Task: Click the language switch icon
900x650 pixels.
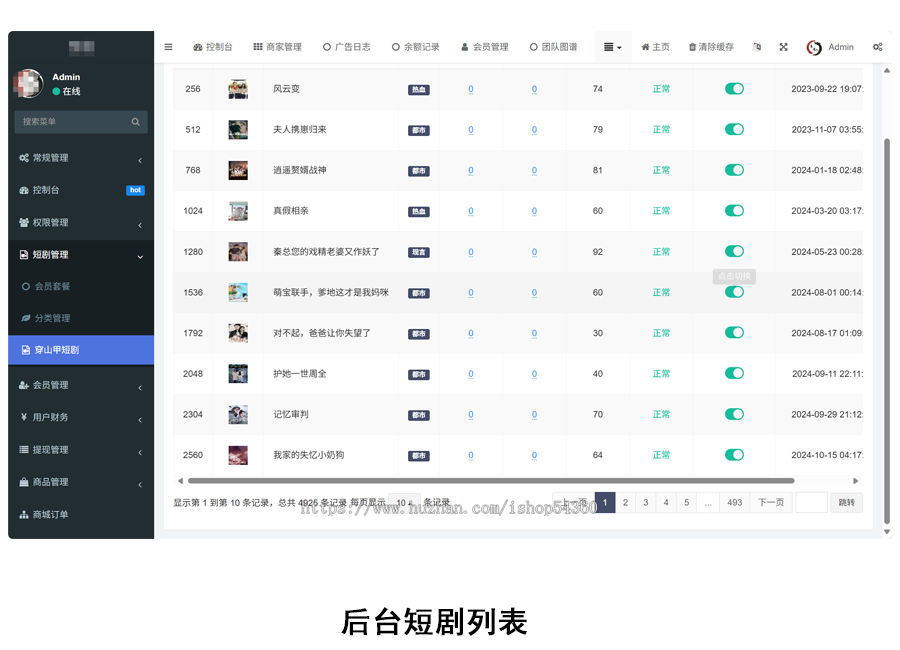Action: (757, 47)
